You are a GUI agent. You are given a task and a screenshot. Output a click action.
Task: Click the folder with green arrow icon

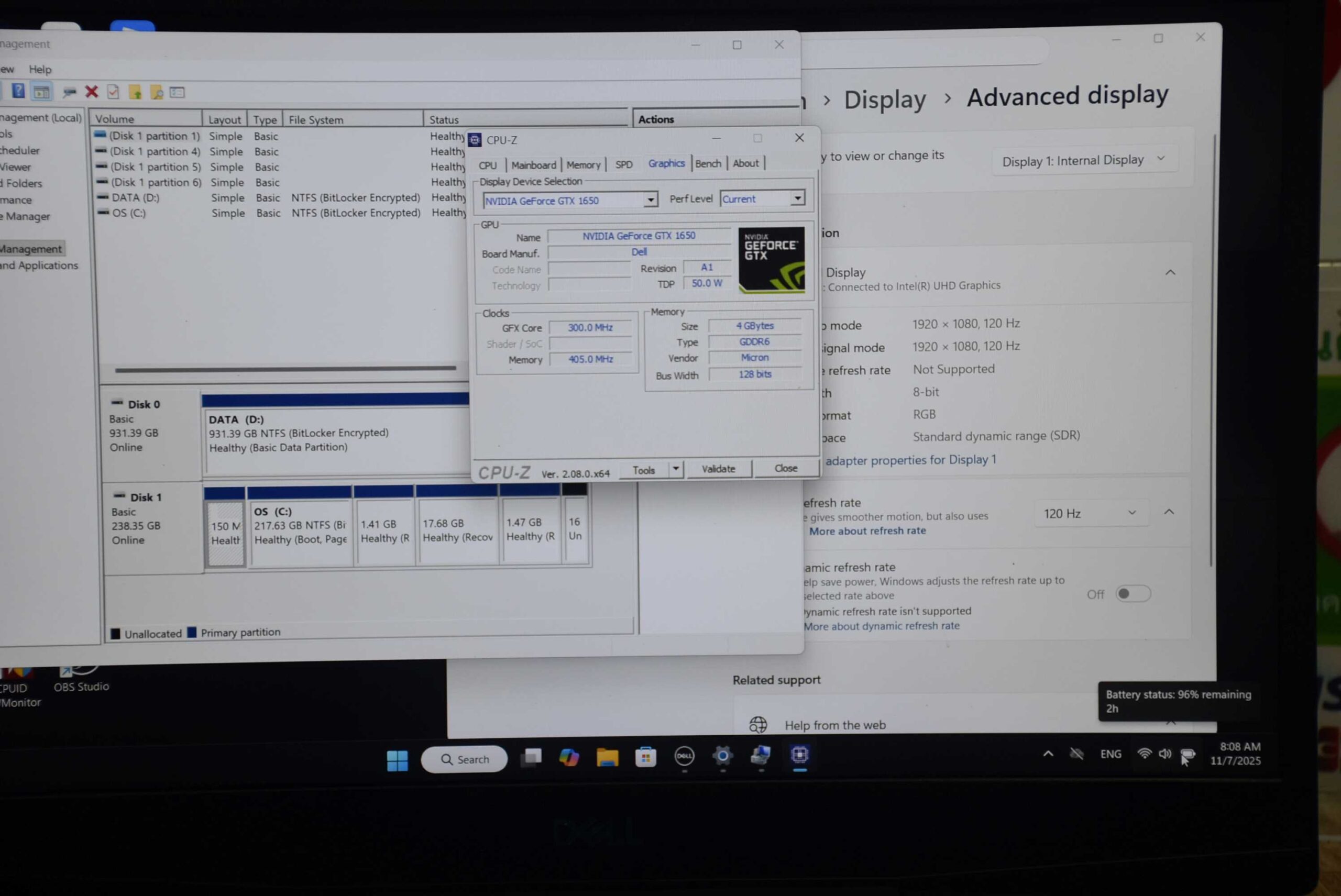click(x=136, y=92)
